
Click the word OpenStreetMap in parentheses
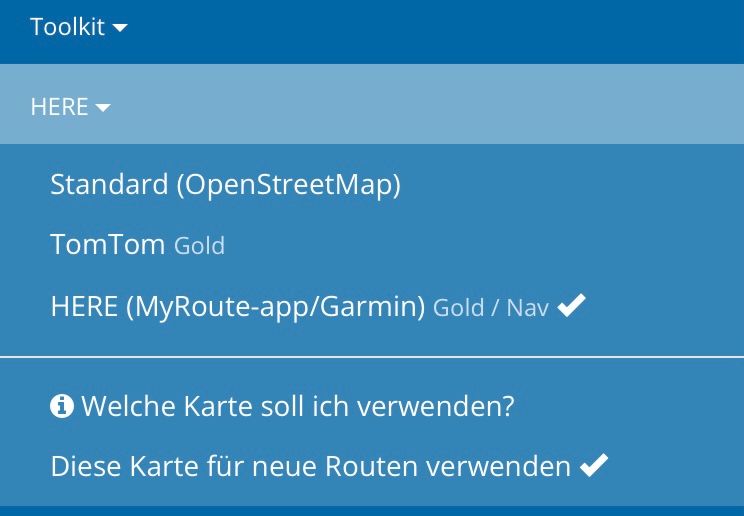tap(288, 184)
